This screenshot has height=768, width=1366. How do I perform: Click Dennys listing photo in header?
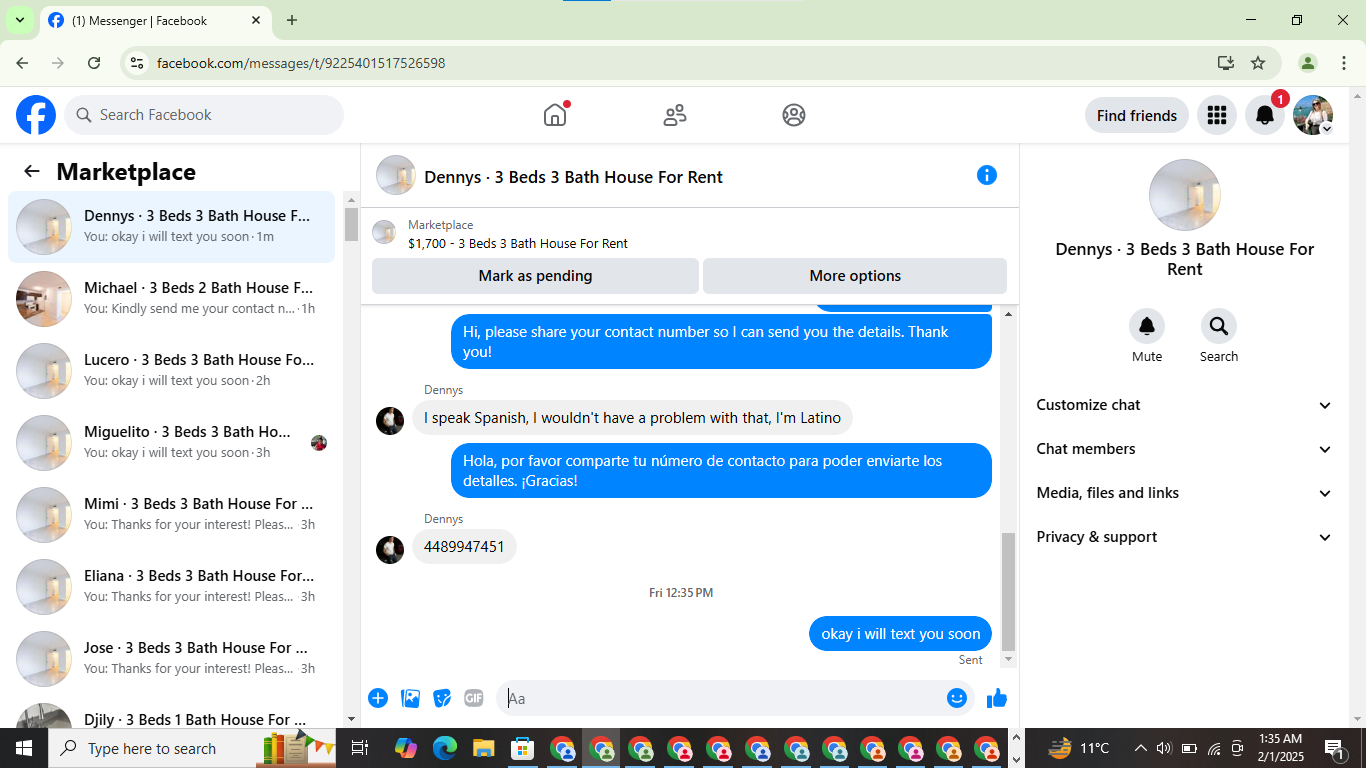tap(396, 175)
